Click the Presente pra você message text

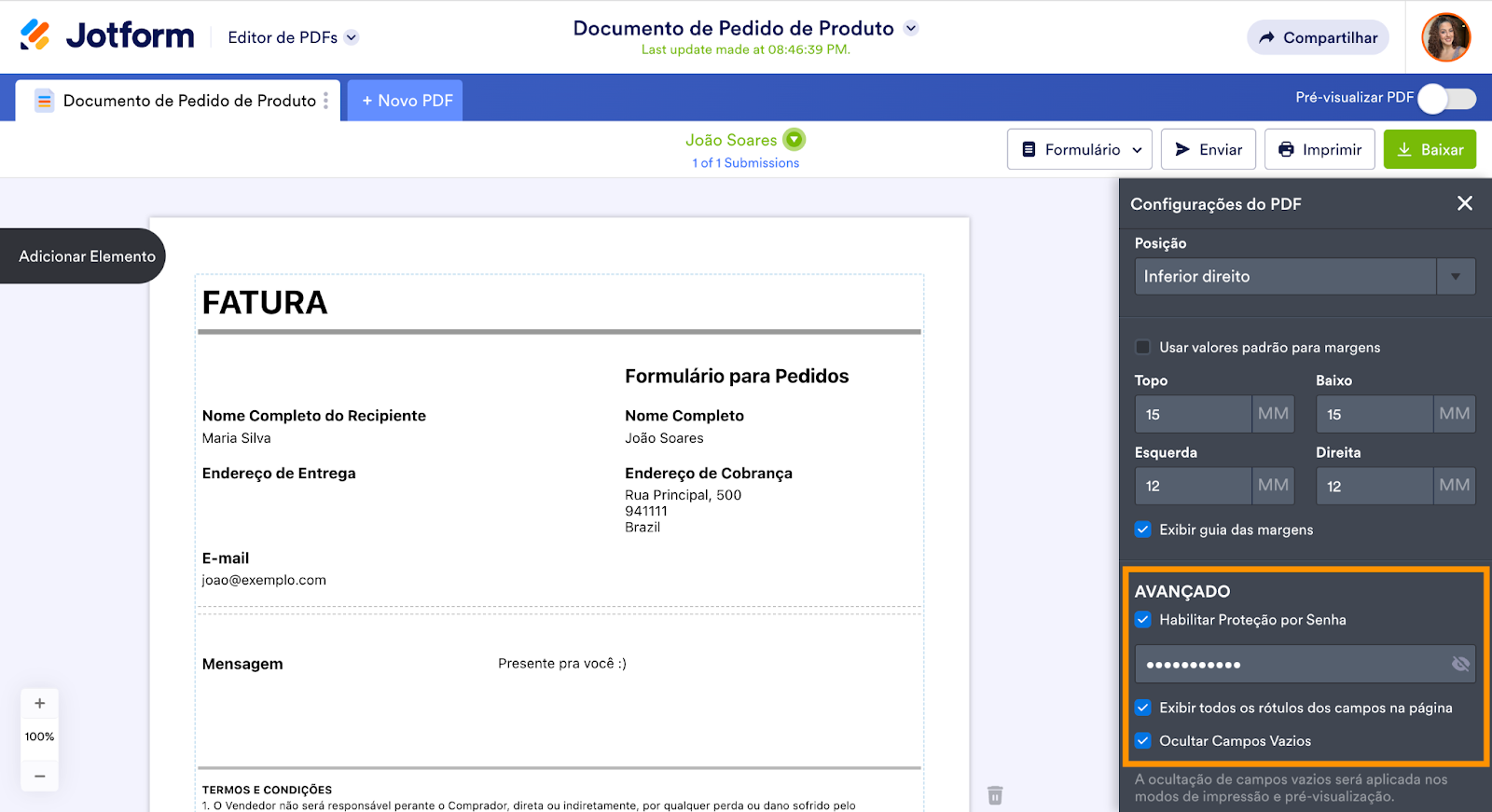click(x=562, y=664)
